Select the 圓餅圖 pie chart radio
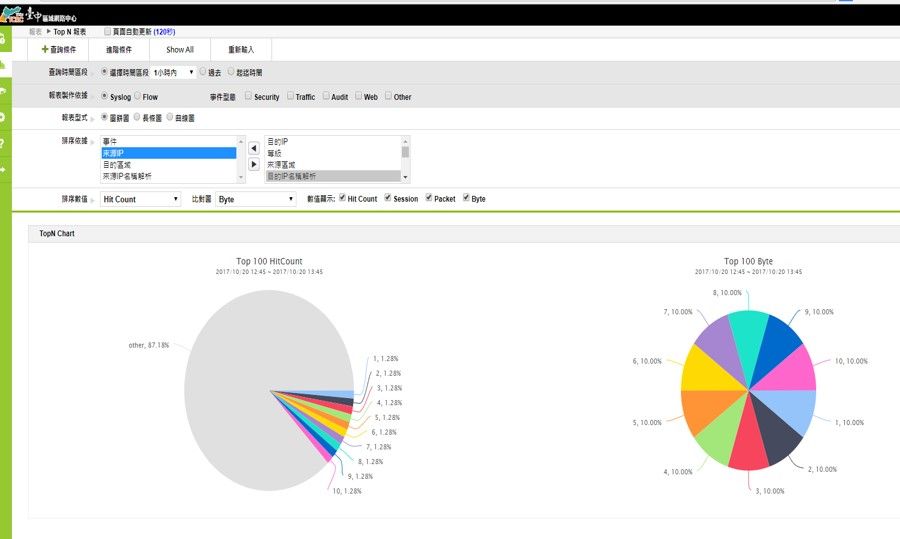 point(104,117)
